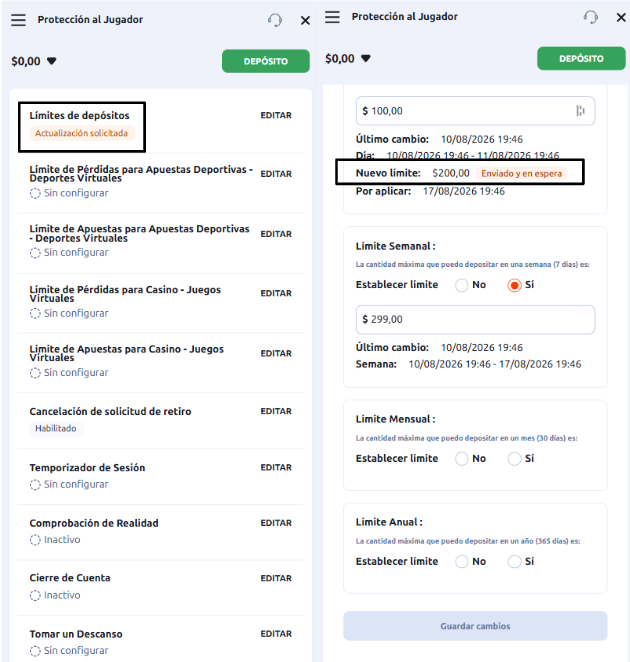Close the right Protección al Jugador panel

[x=621, y=17]
